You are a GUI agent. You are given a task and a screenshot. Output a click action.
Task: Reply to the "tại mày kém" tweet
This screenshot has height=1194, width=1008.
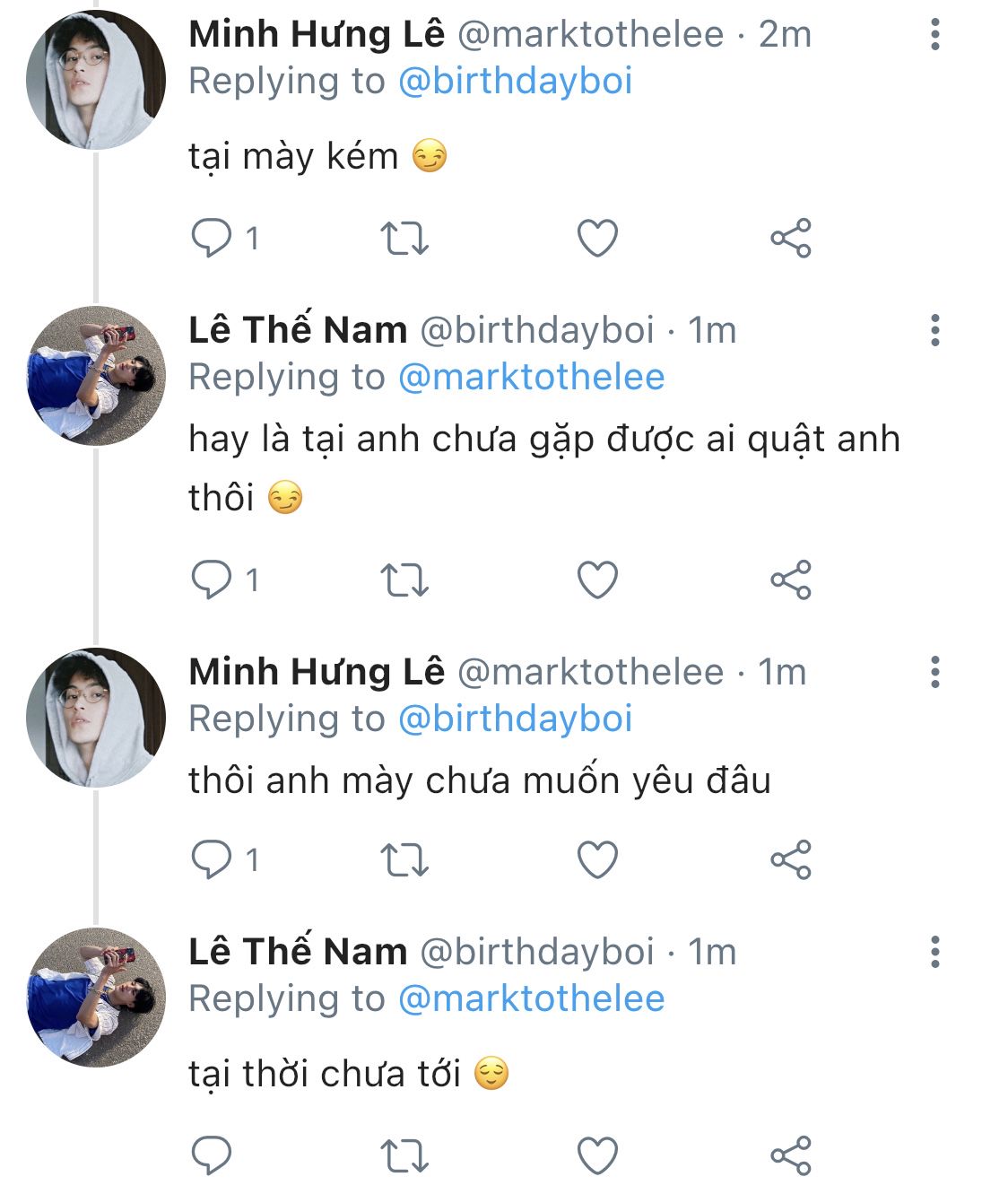coord(212,239)
